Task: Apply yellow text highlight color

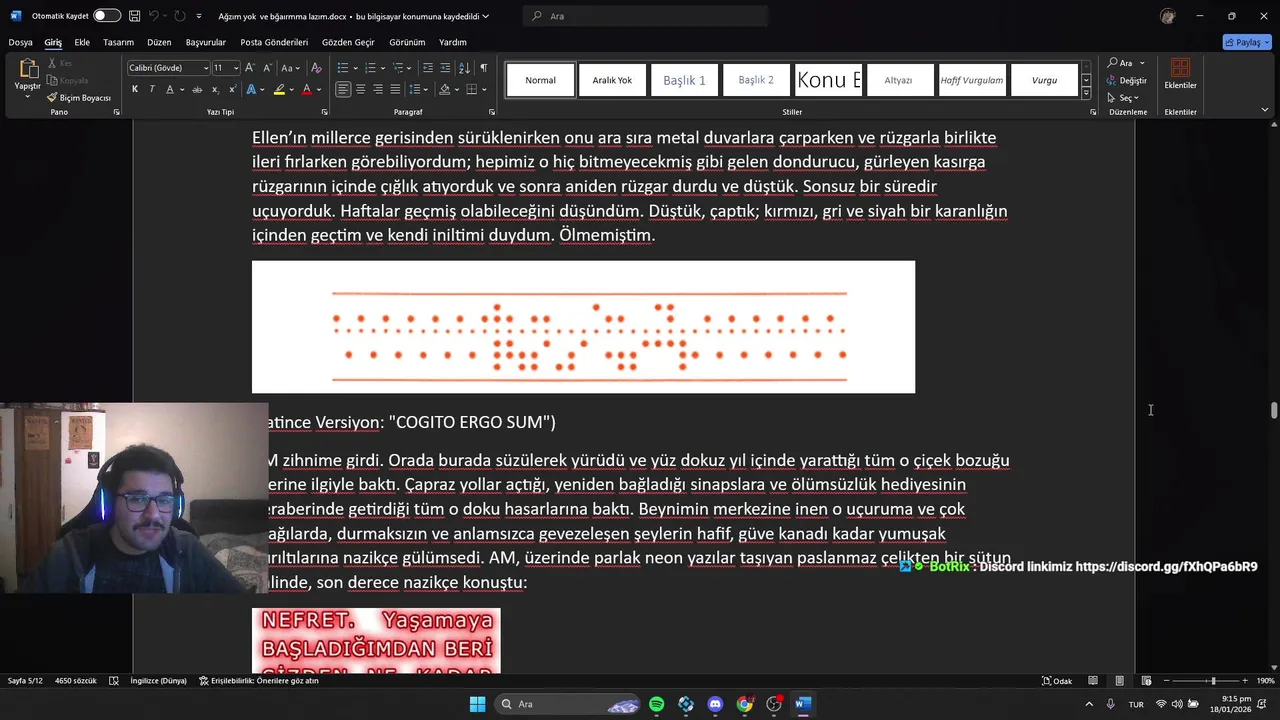Action: (280, 89)
